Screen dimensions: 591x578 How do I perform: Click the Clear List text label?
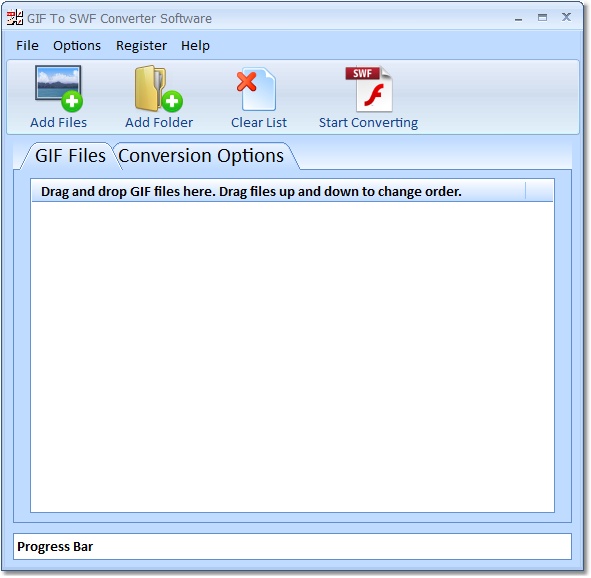click(x=259, y=122)
